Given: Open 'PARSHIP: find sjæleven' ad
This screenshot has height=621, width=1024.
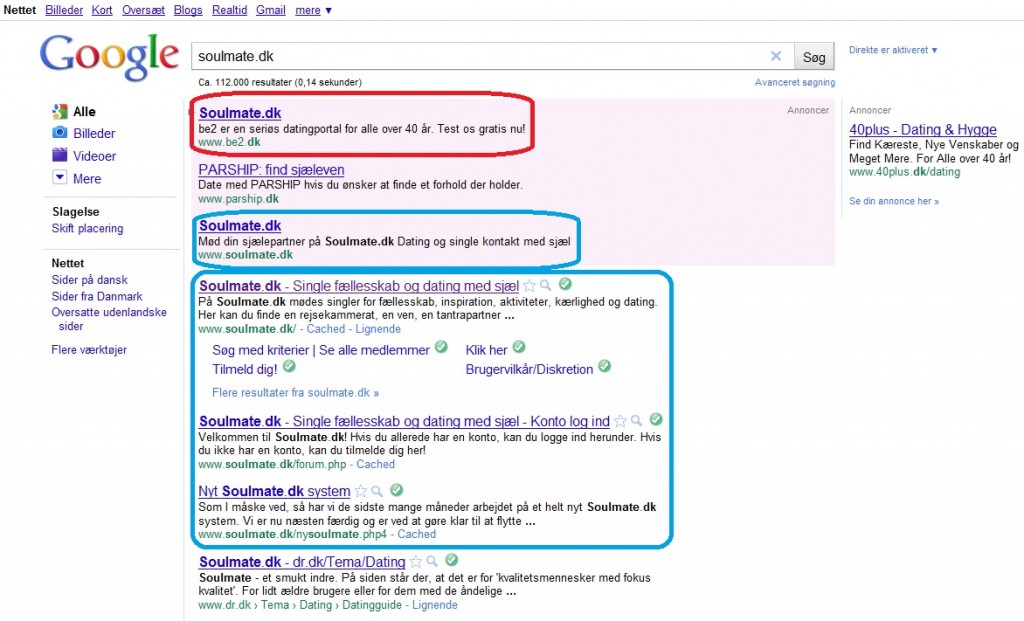Looking at the screenshot, I should click(x=271, y=170).
